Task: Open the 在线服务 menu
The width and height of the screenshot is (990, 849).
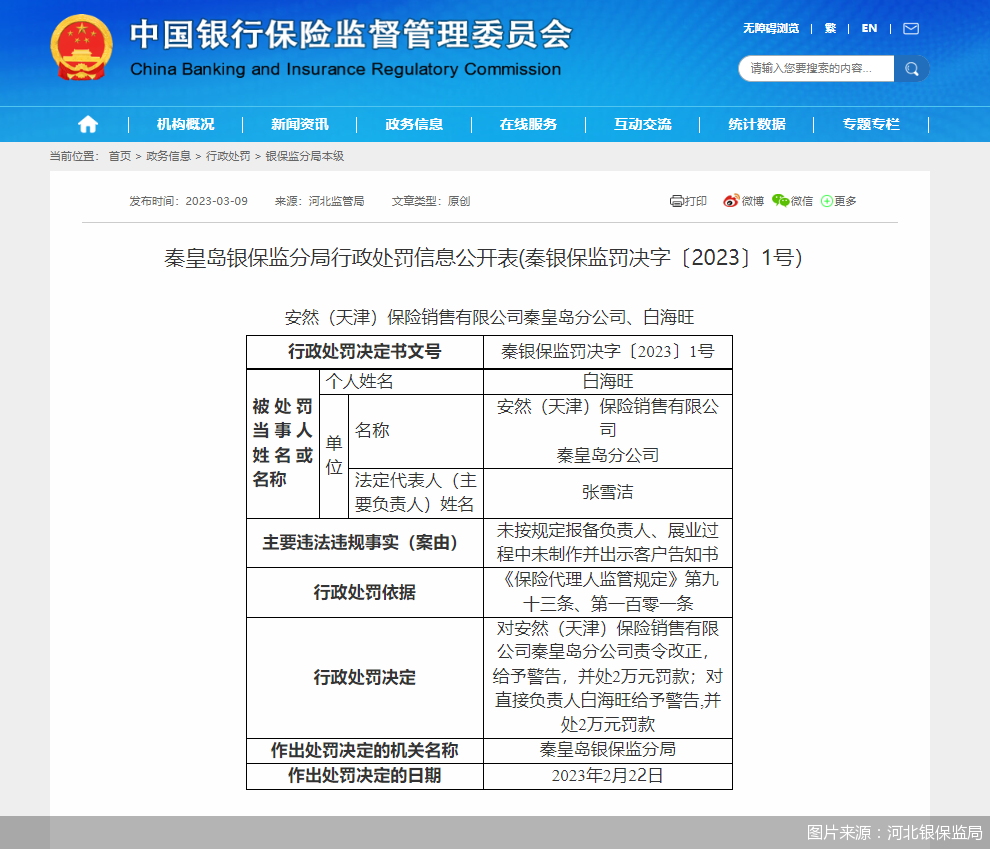Action: [527, 124]
